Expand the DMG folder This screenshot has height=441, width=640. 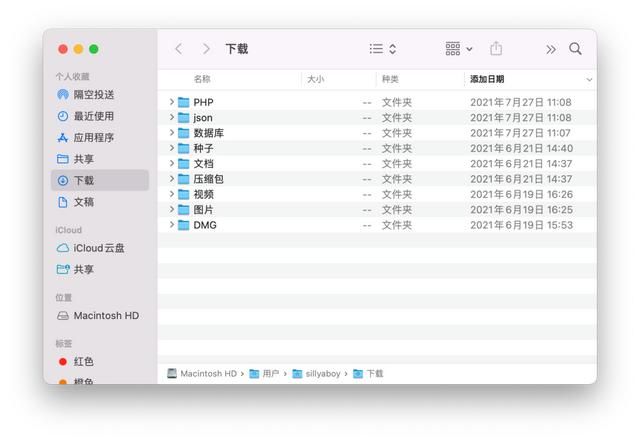tap(172, 225)
